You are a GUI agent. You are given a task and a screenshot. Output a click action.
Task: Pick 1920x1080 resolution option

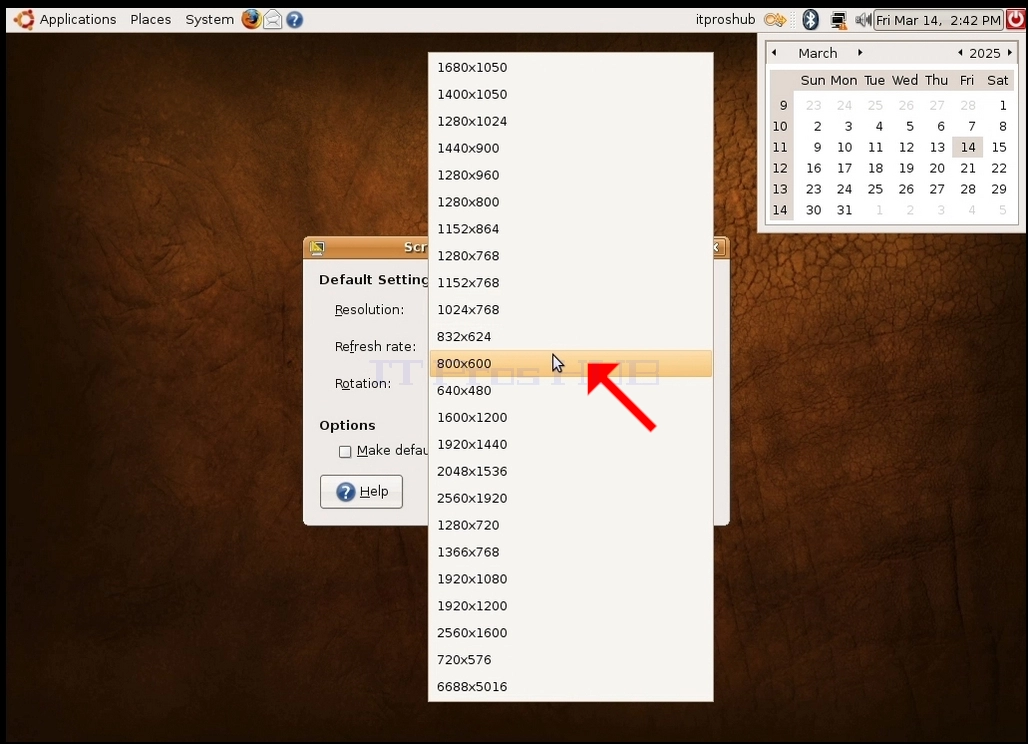click(x=570, y=579)
